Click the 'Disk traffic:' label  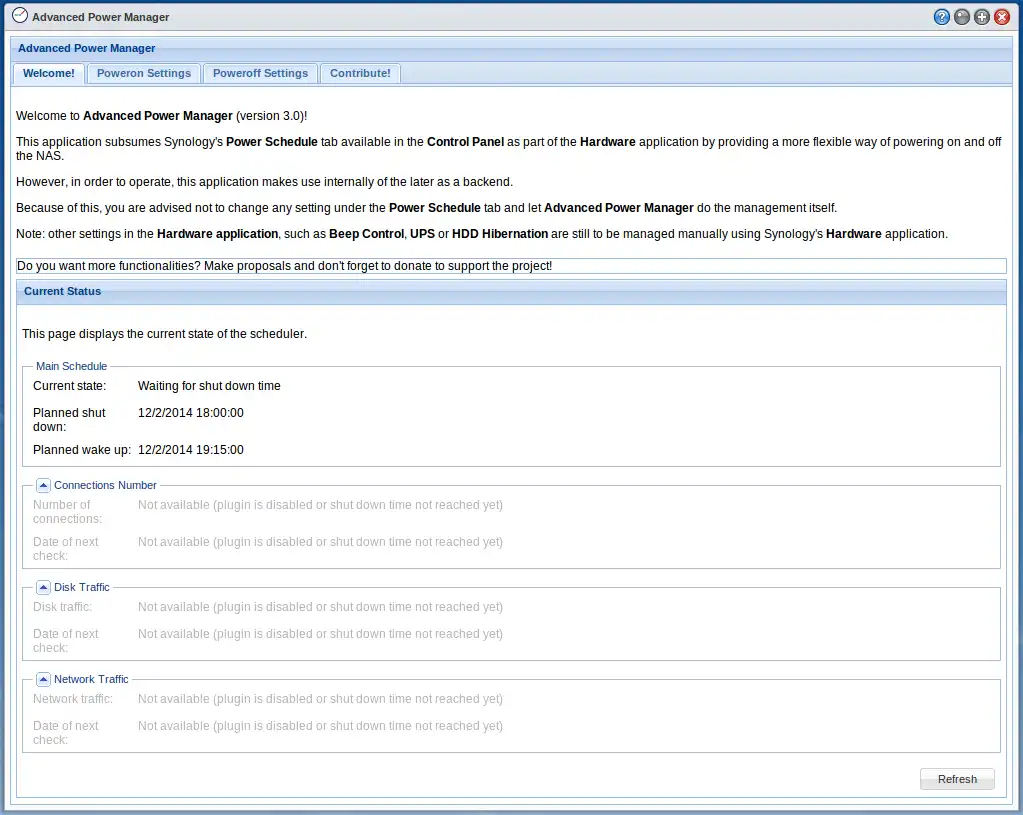point(63,607)
